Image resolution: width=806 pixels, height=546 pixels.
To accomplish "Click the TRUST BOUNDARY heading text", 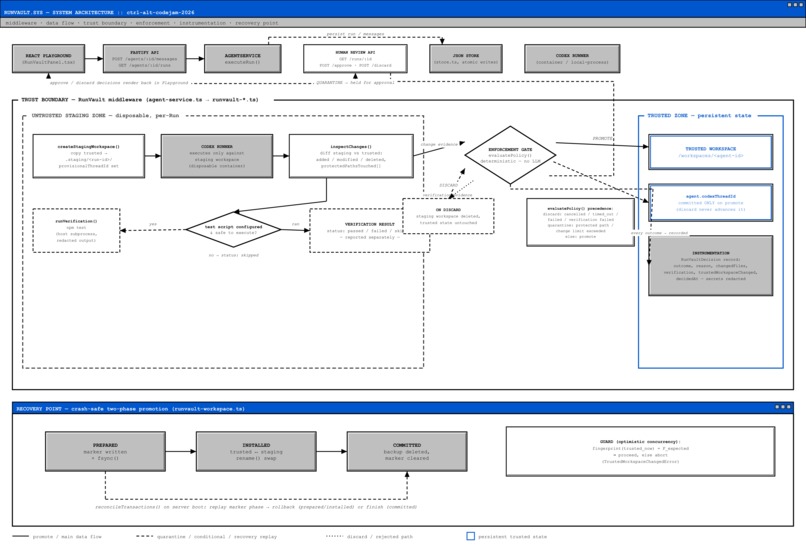I will [140, 100].
